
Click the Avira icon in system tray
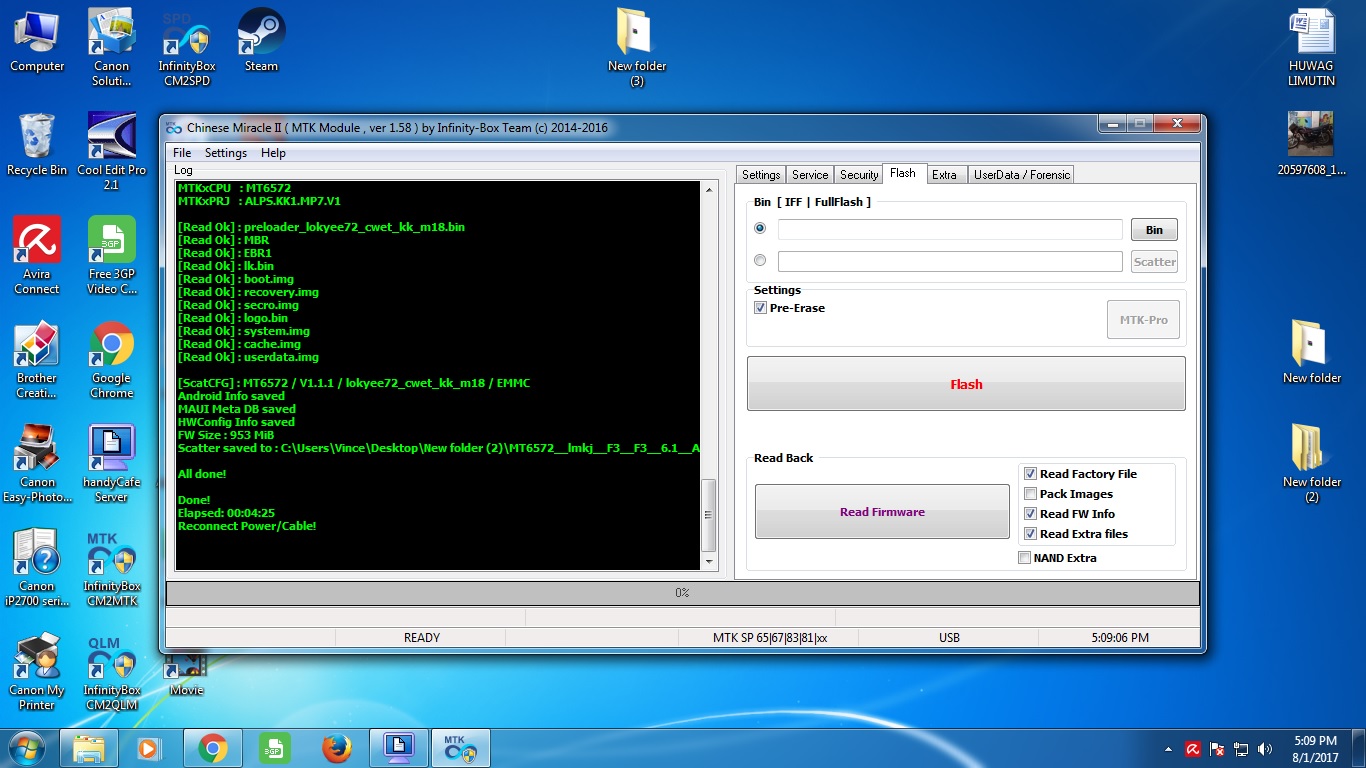(x=1193, y=749)
